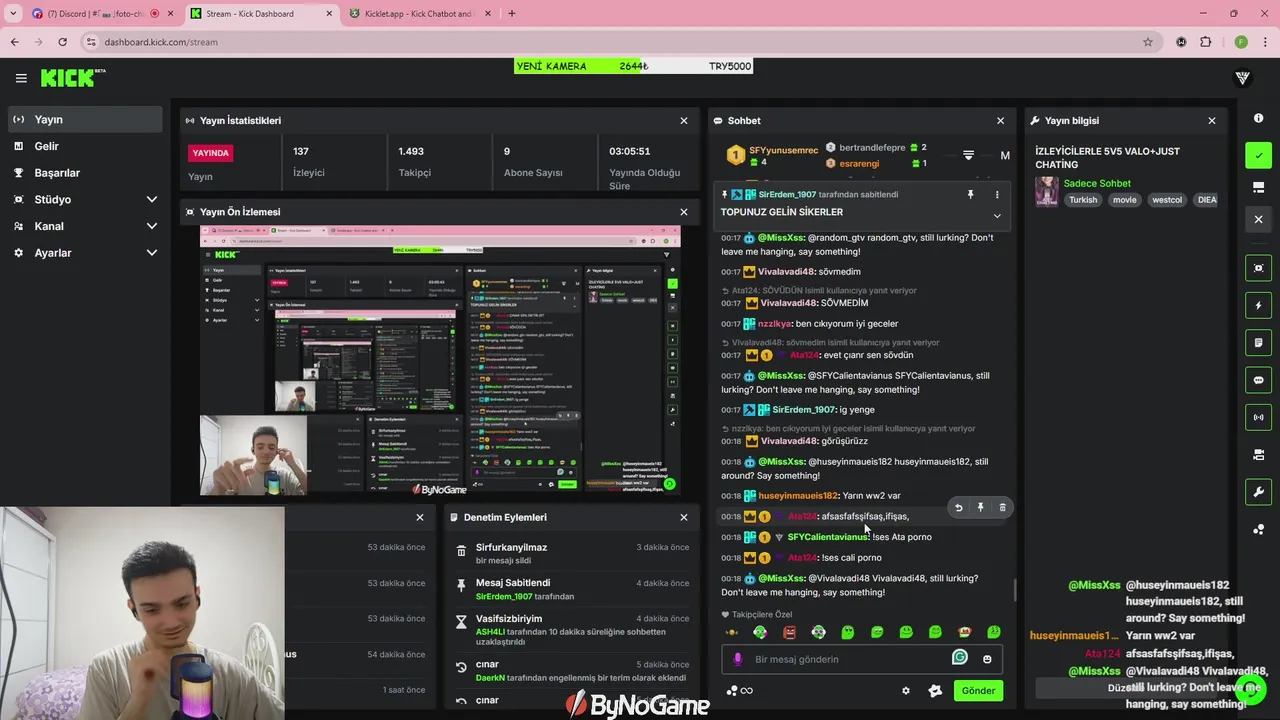The height and width of the screenshot is (720, 1280).
Task: Click the YAYINDA live badge
Action: pyautogui.click(x=211, y=153)
